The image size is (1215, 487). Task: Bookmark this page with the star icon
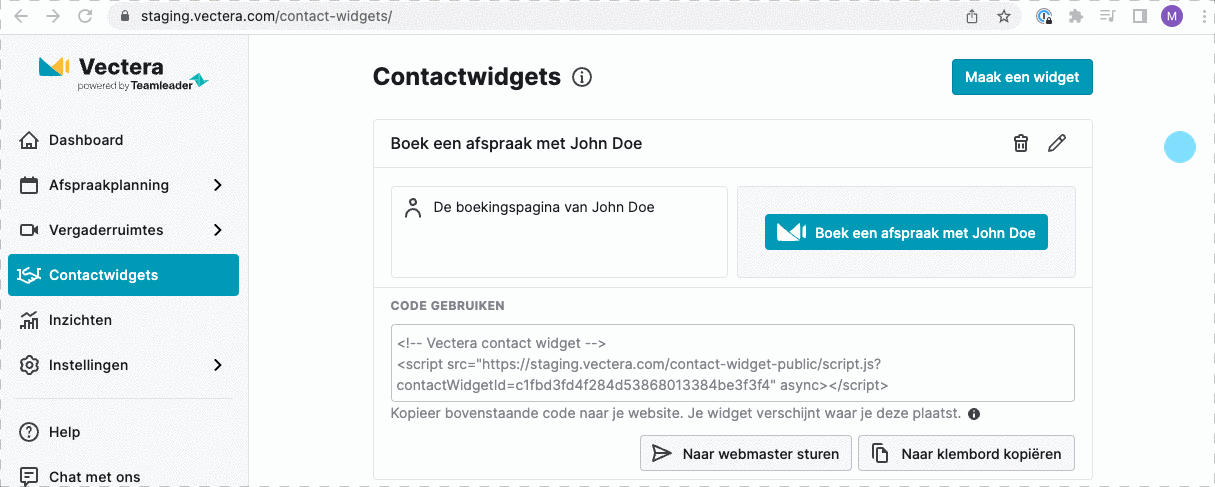(x=1004, y=16)
